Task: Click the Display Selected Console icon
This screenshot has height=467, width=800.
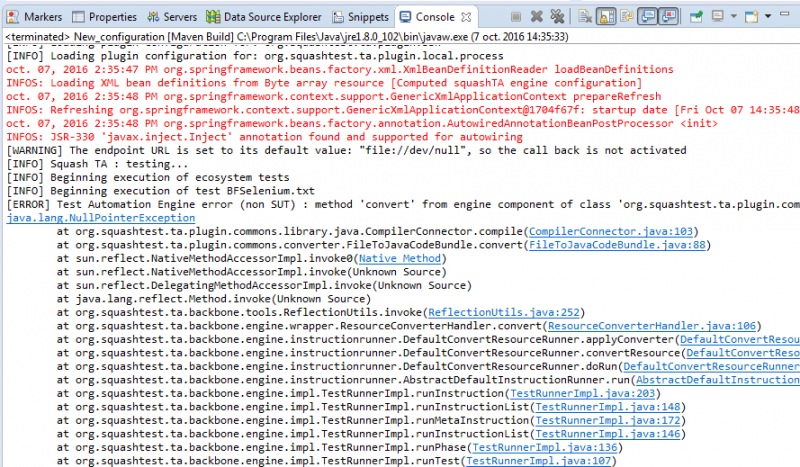Action: [721, 16]
